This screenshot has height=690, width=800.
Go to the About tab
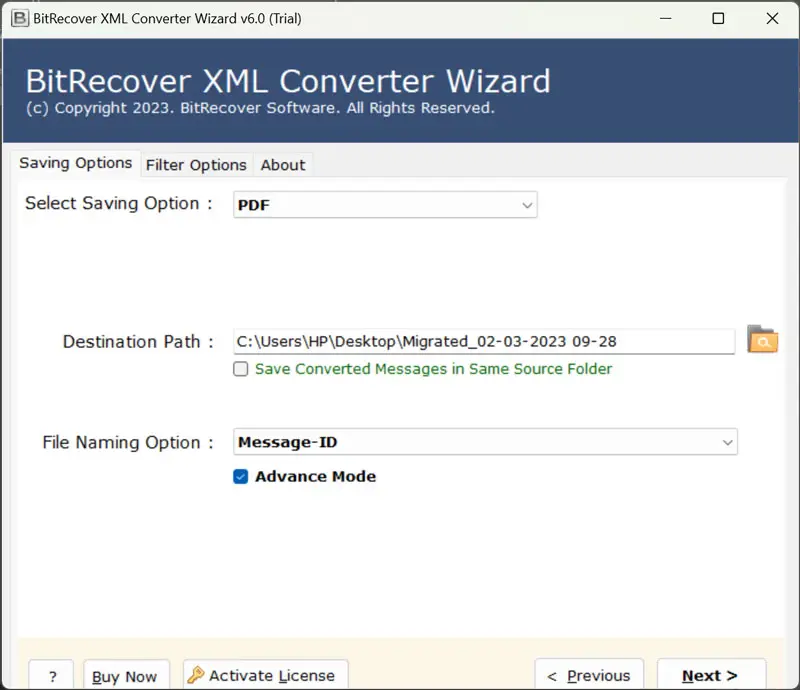tap(283, 165)
